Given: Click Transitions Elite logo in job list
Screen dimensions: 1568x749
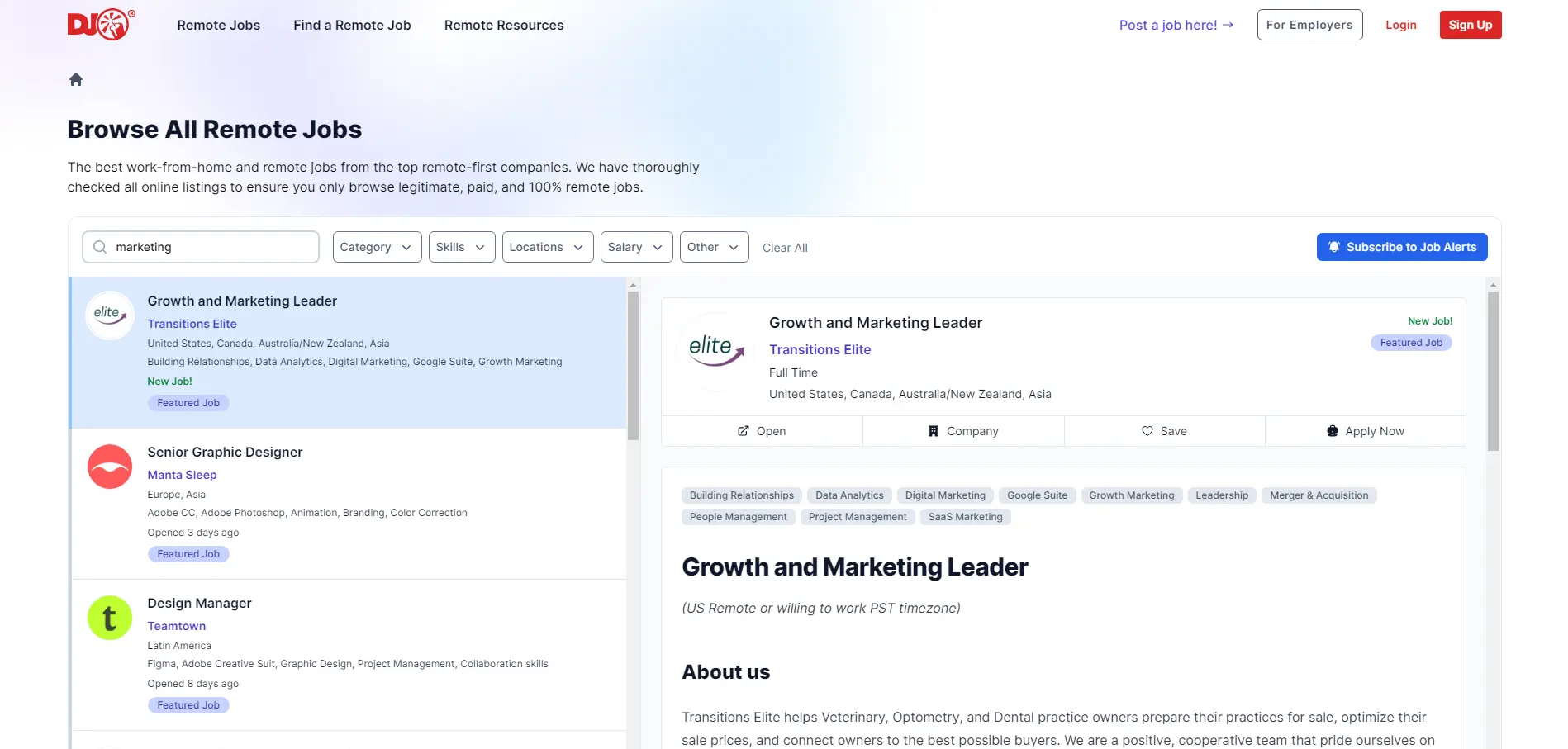Looking at the screenshot, I should 110,315.
